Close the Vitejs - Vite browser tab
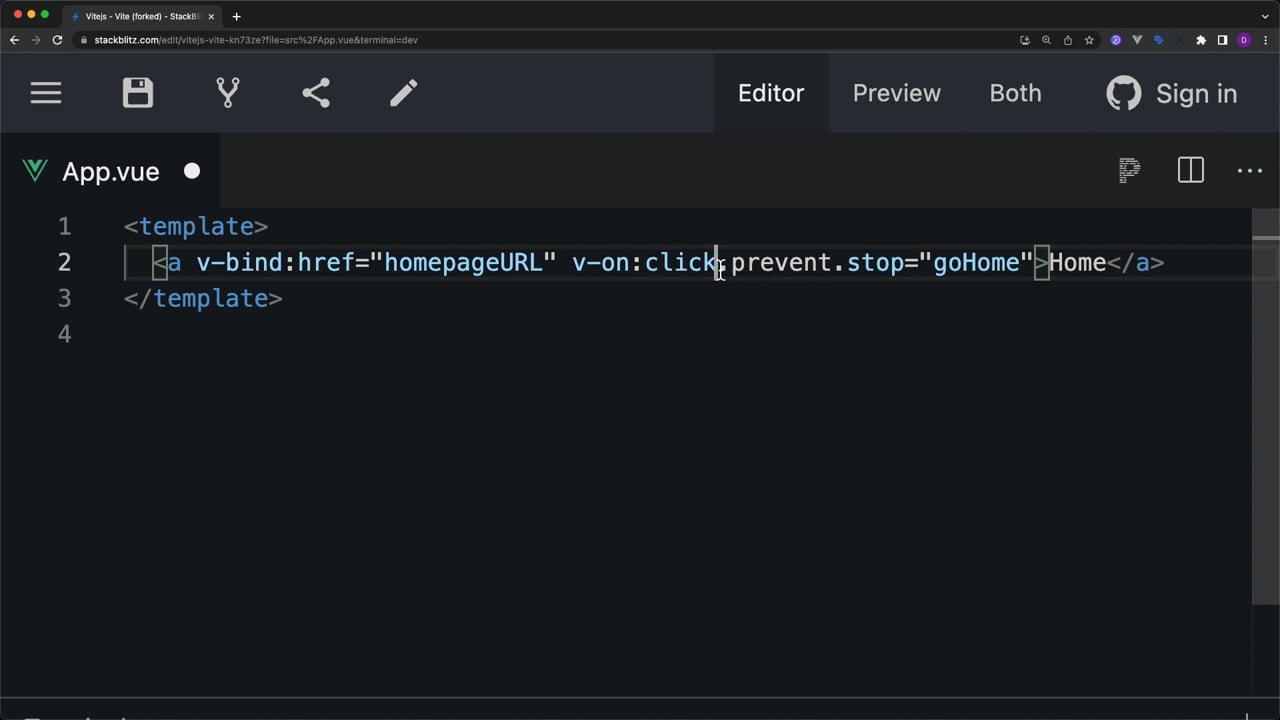The height and width of the screenshot is (720, 1280). [211, 16]
